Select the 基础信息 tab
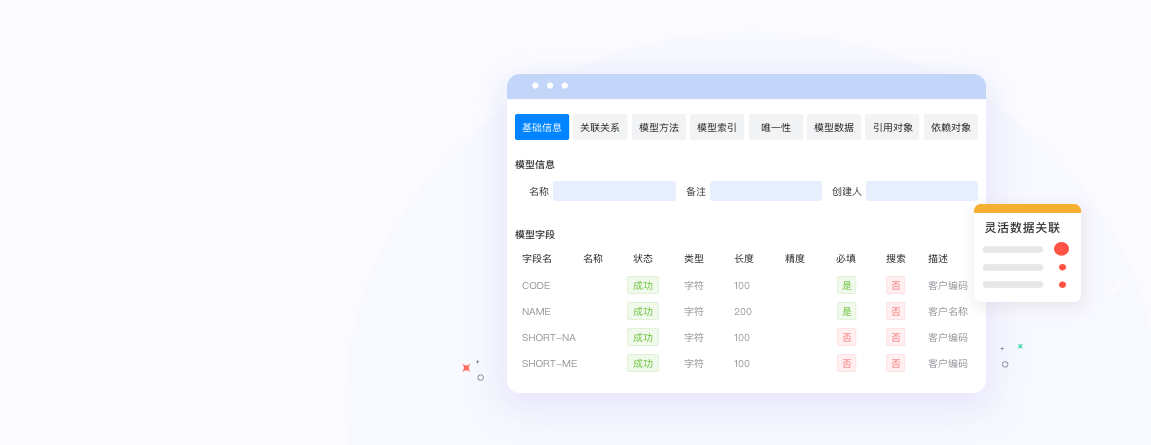This screenshot has width=1151, height=445. pos(542,127)
